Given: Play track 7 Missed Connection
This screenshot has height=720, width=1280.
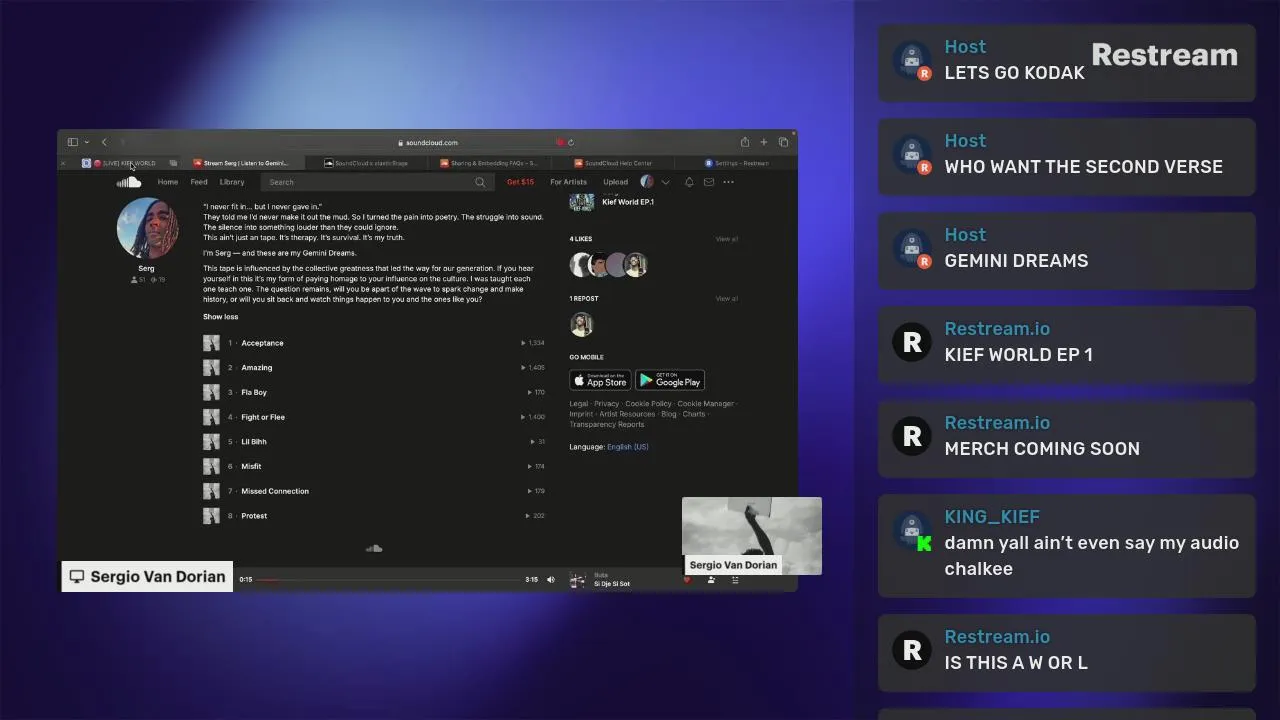Looking at the screenshot, I should (x=374, y=491).
